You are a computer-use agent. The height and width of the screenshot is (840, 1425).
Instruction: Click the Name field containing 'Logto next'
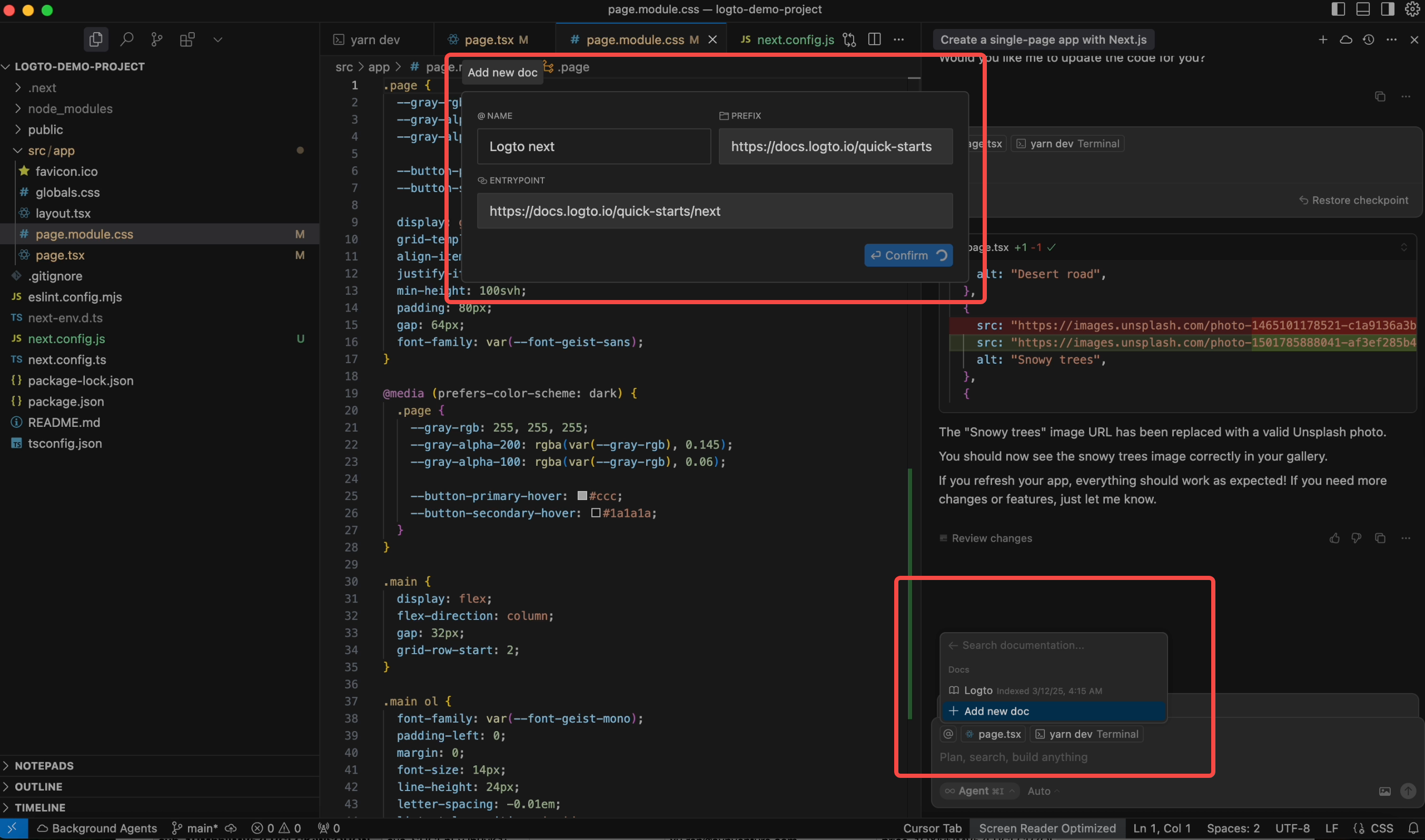[x=593, y=147]
